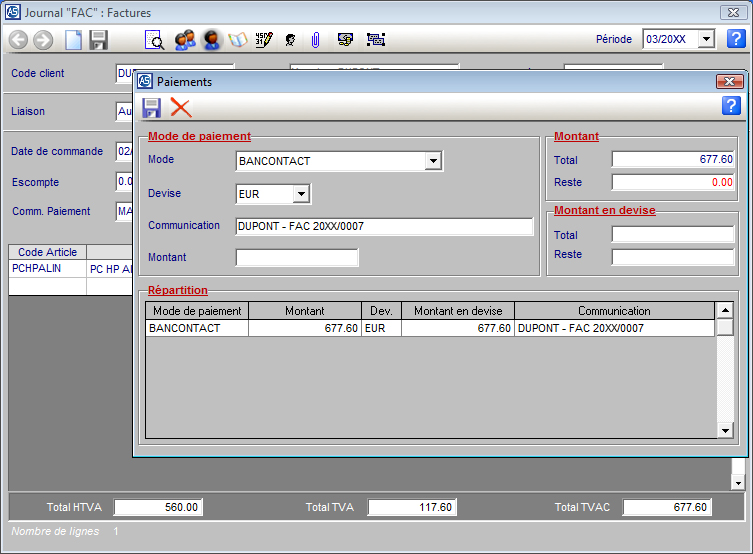753x554 pixels.
Task: Click the back arrow in main toolbar
Action: click(18, 40)
